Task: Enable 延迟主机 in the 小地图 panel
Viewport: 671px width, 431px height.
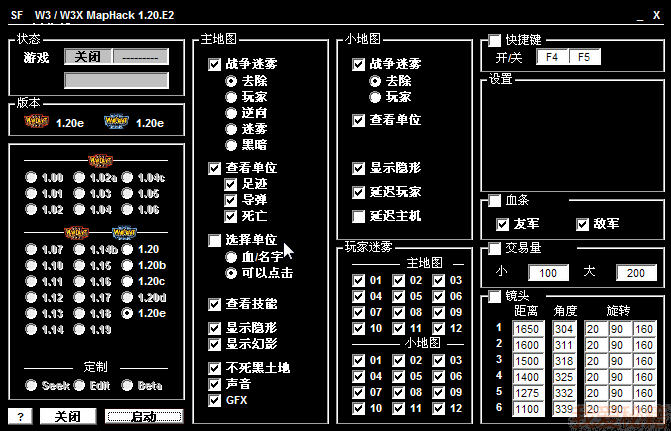Action: [359, 215]
